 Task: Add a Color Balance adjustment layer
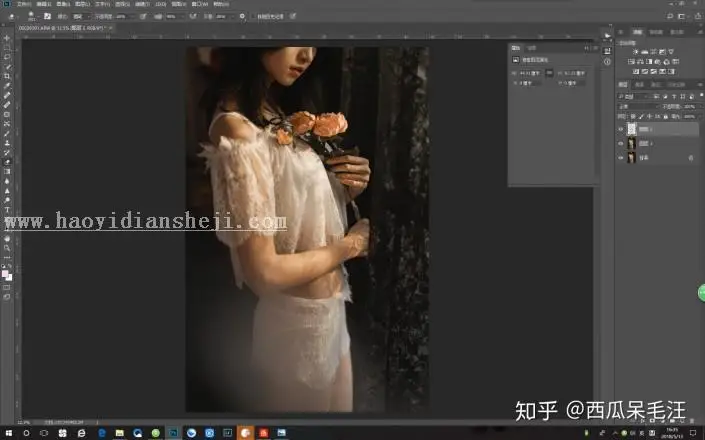click(640, 62)
